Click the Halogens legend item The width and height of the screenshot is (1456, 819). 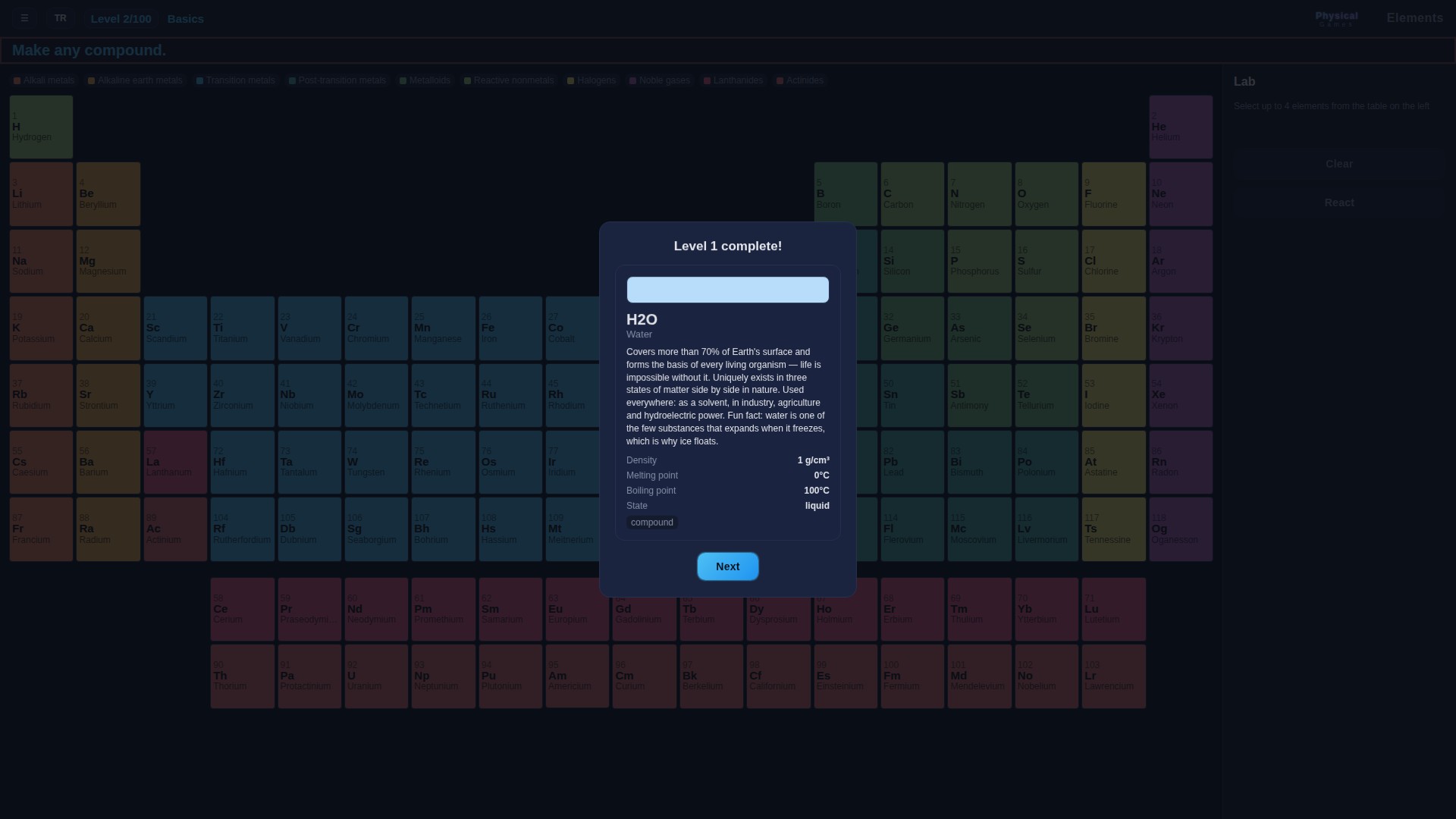(x=591, y=80)
